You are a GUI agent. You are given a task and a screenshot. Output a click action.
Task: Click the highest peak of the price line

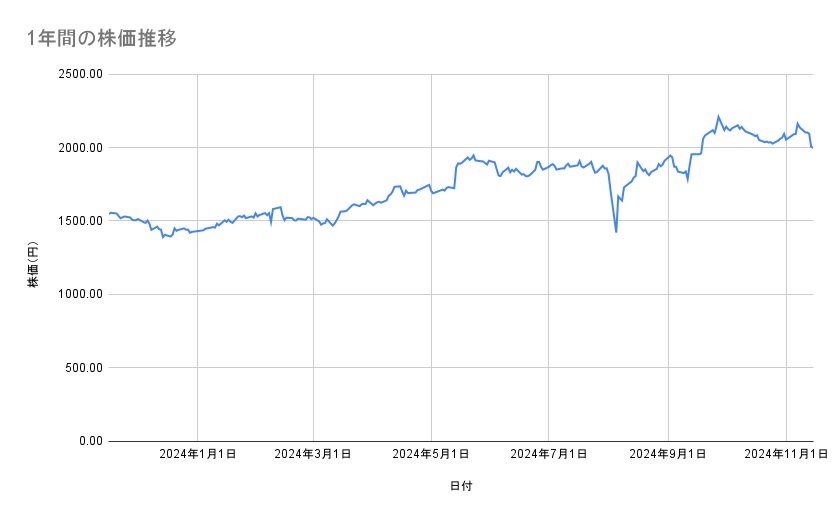(718, 116)
